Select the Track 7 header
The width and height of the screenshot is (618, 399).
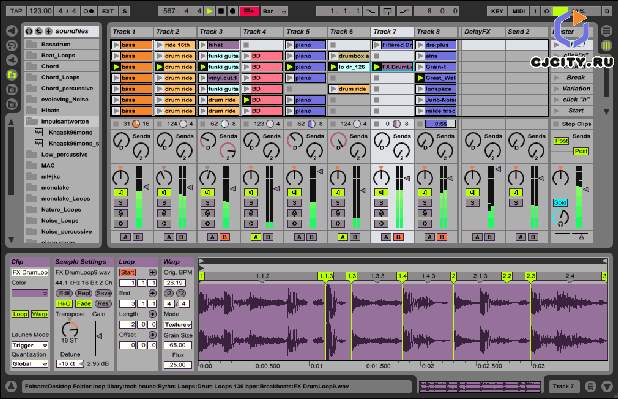click(x=392, y=32)
